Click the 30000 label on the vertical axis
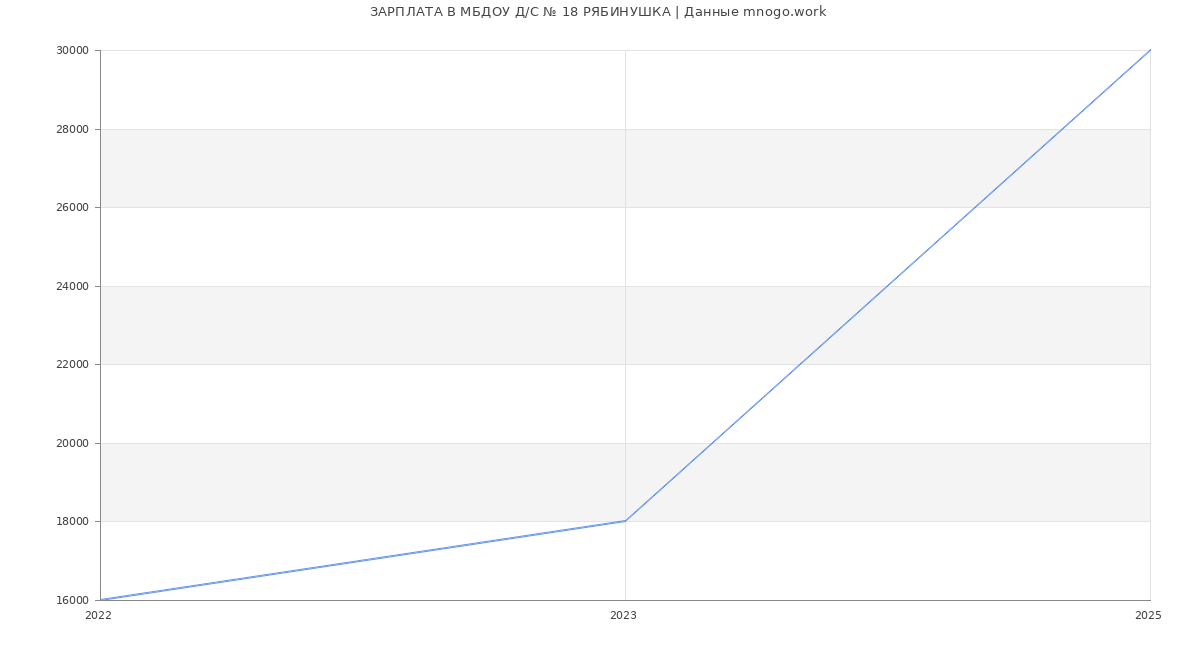Screen dimensions: 1200x650 [x=72, y=51]
